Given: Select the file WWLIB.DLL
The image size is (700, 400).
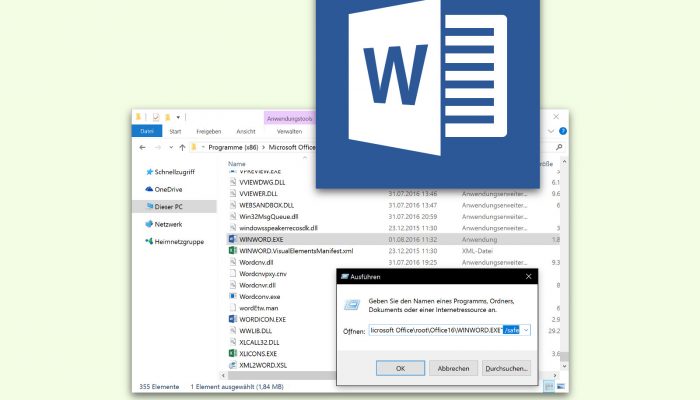Looking at the screenshot, I should tap(255, 331).
